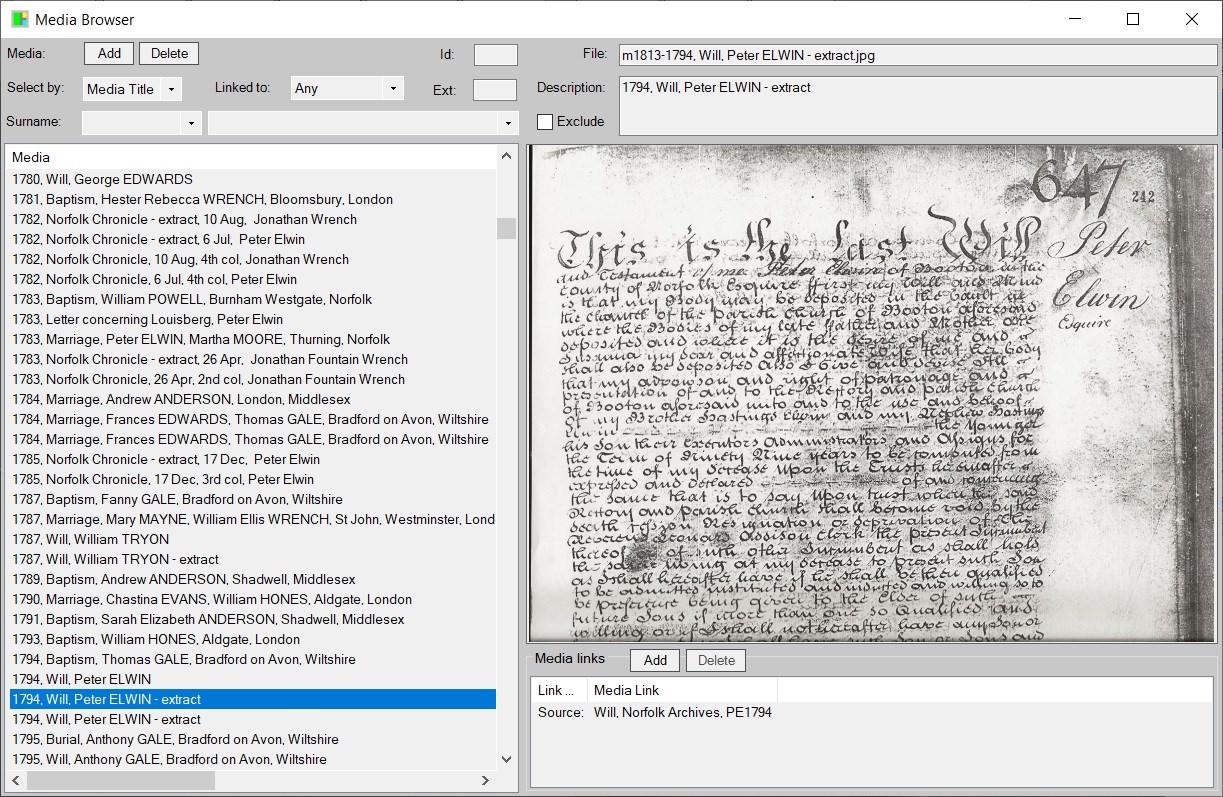Click the scroll up arrow of media list
The image size is (1223, 797).
tap(506, 156)
